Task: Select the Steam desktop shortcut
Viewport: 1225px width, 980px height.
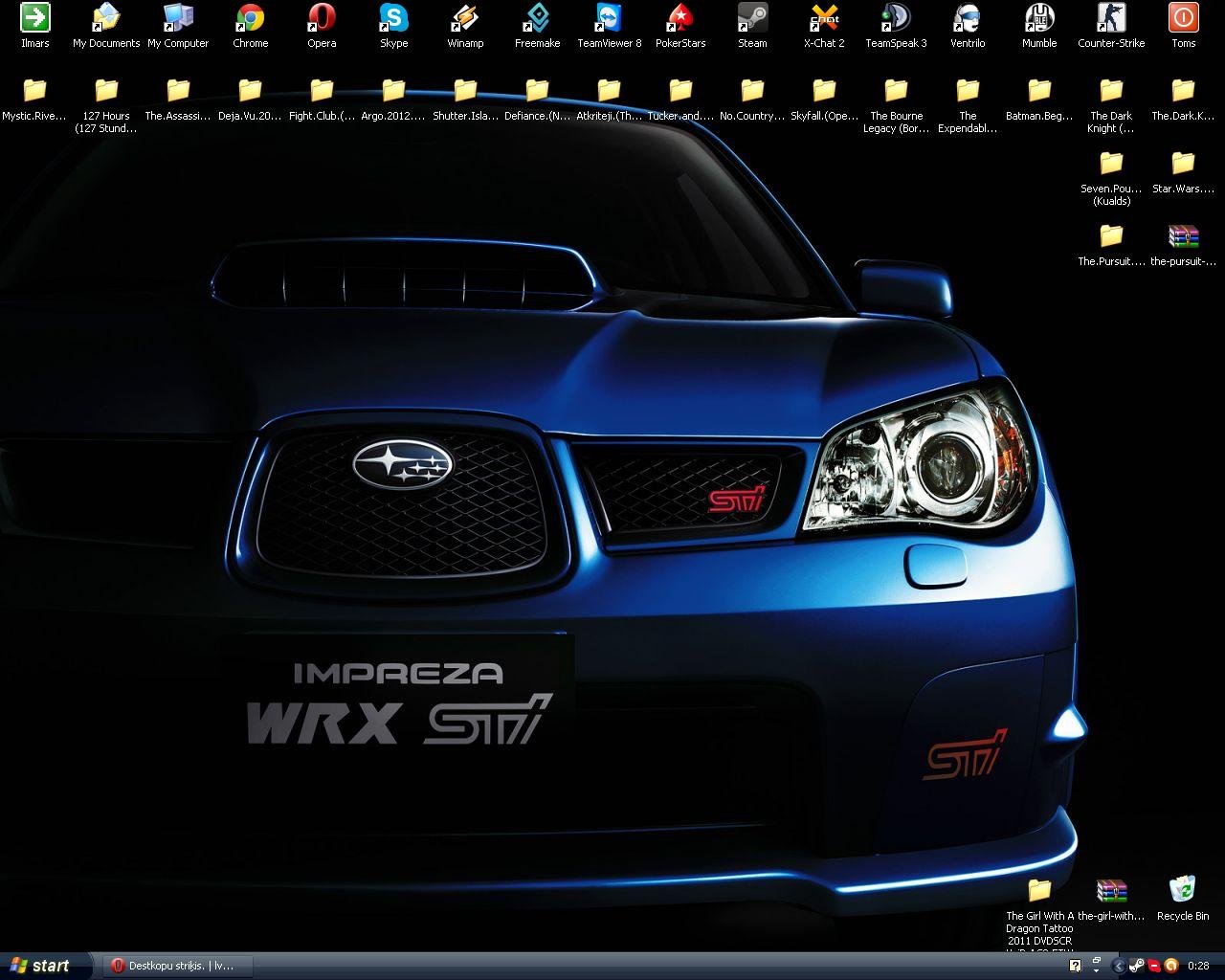Action: [x=752, y=25]
